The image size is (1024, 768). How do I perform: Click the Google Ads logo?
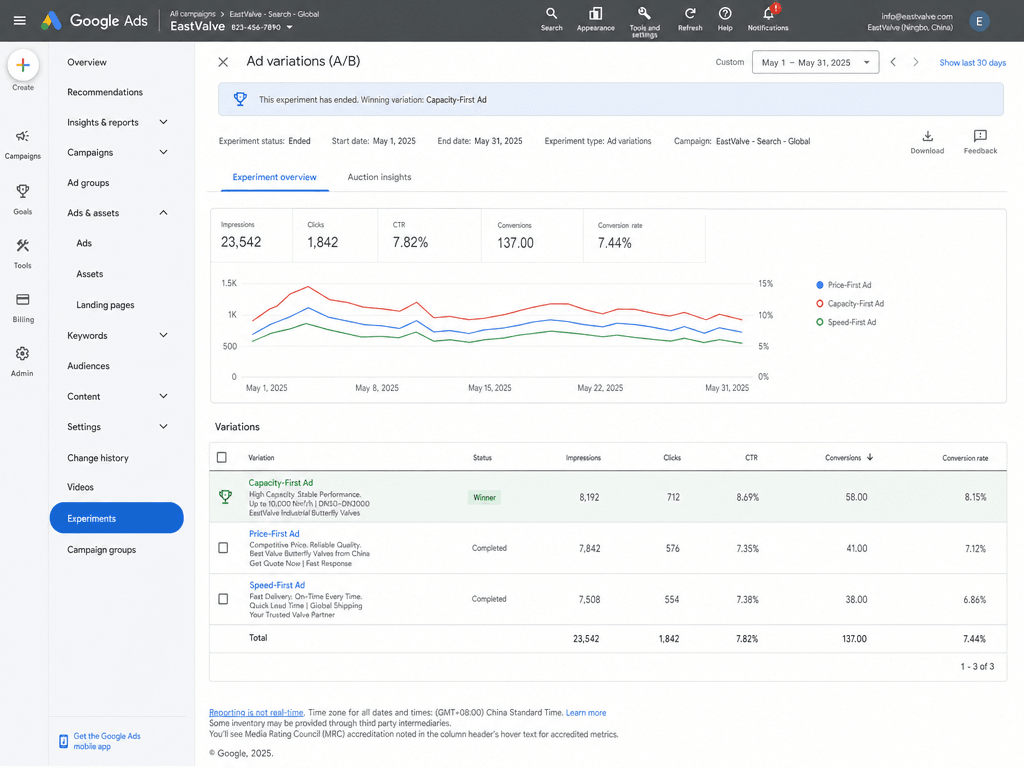95,21
